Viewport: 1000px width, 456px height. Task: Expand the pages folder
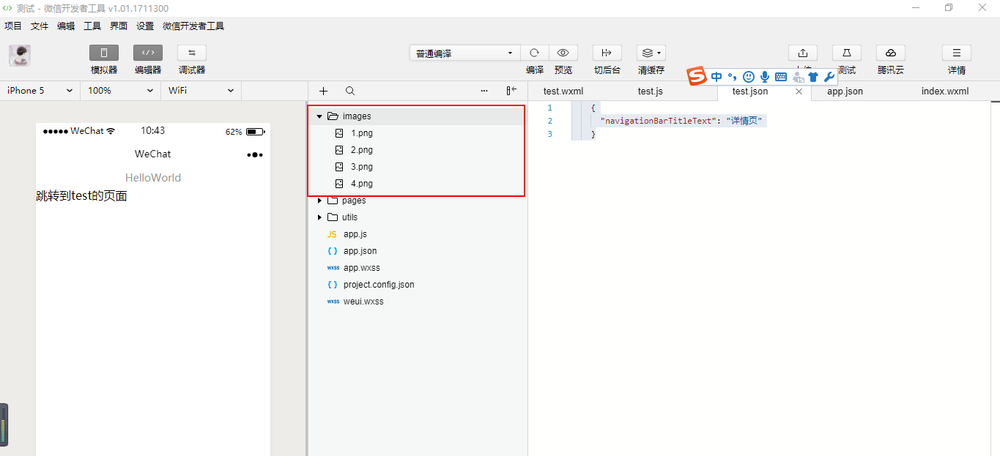tap(320, 200)
